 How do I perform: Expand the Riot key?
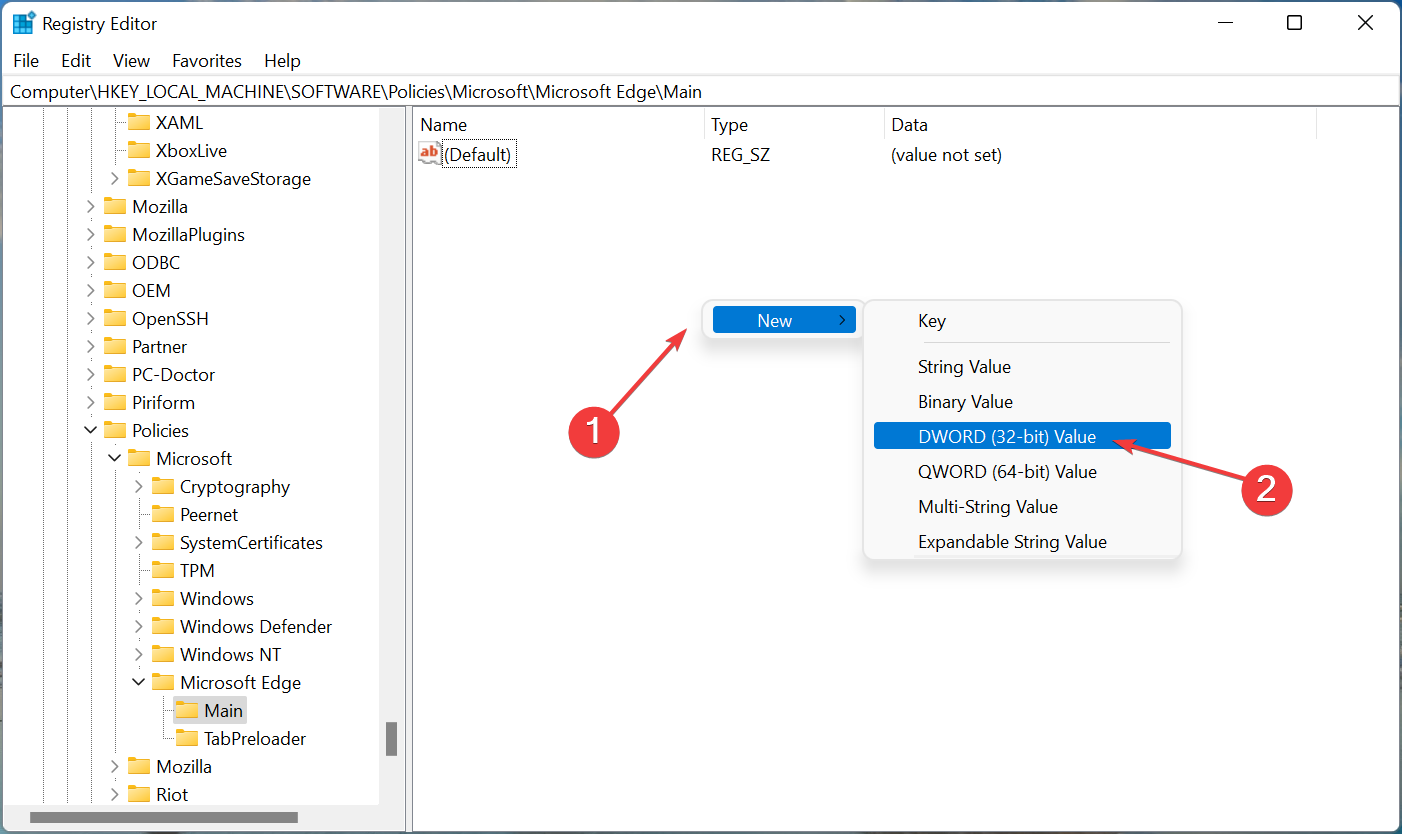pyautogui.click(x=115, y=794)
